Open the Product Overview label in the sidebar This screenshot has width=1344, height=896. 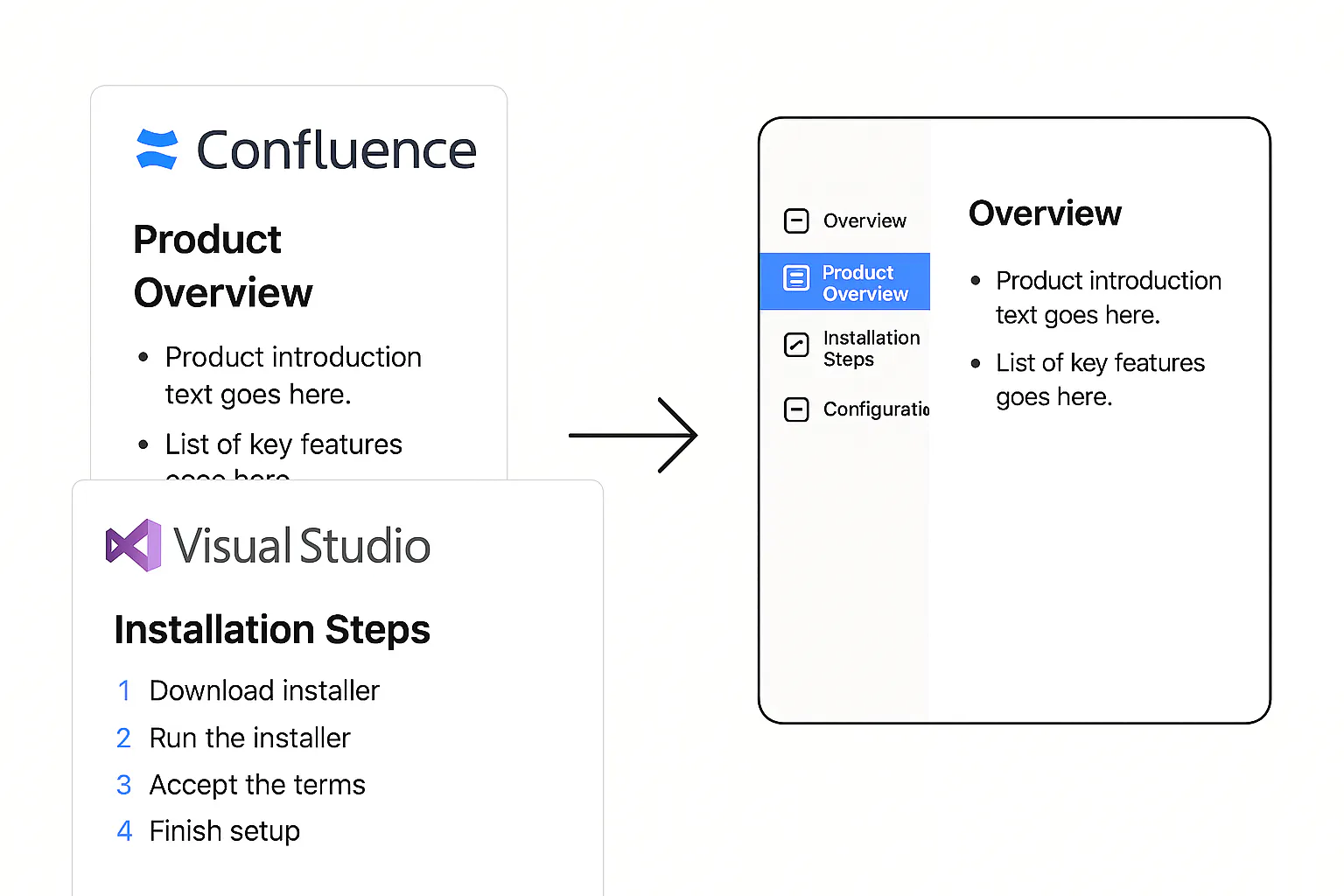pos(865,283)
